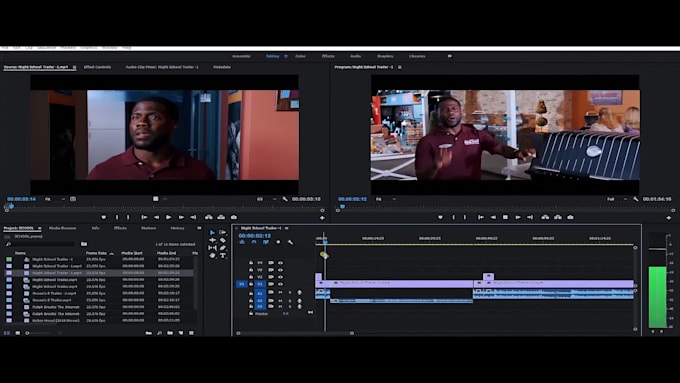Open timeline sequence panel menu
The image size is (680, 383).
tap(287, 228)
